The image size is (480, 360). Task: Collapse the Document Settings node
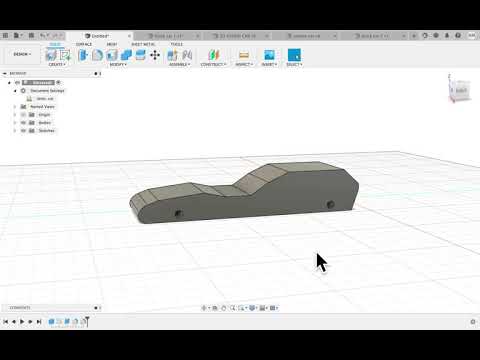[15, 91]
